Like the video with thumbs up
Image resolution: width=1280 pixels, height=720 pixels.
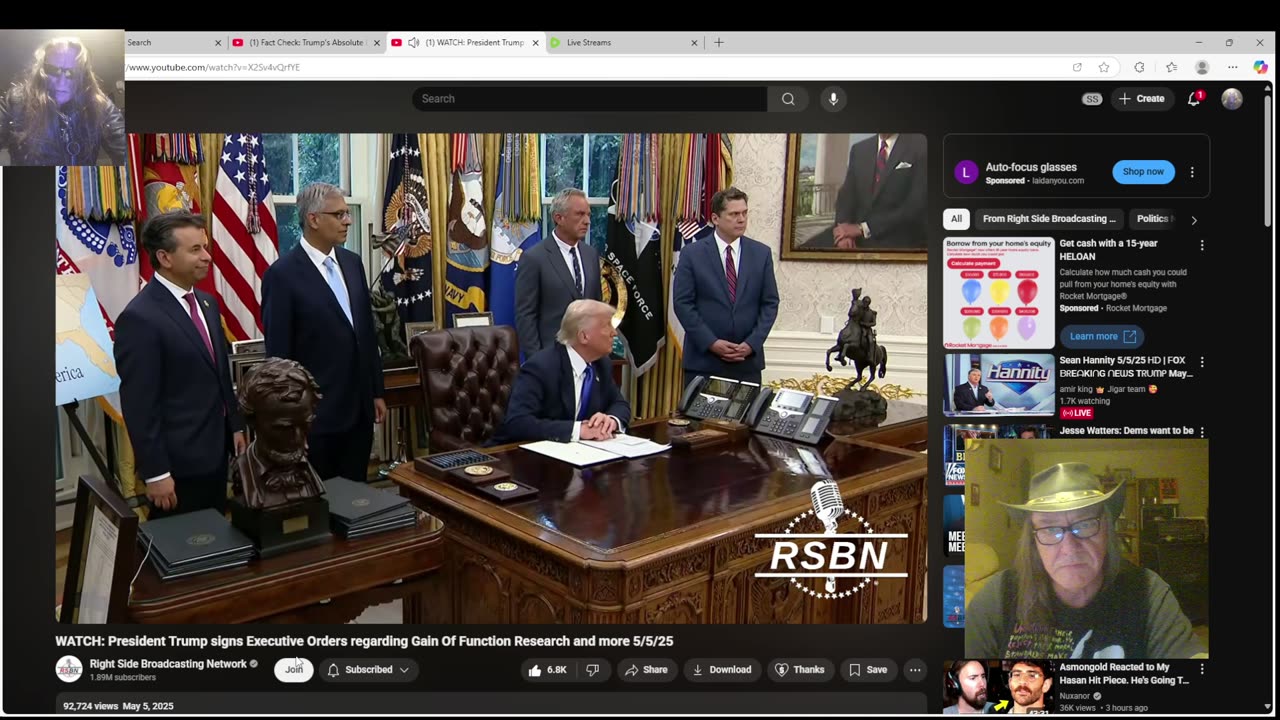[x=548, y=670]
